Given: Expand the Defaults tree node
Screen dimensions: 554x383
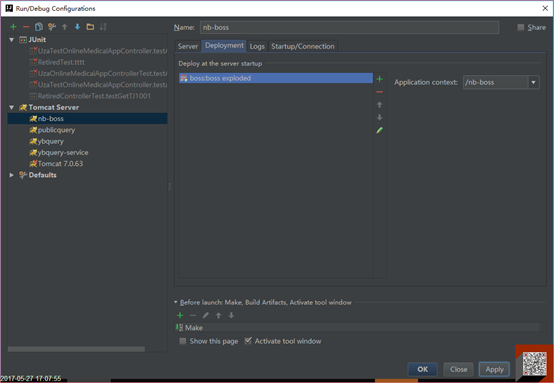Looking at the screenshot, I should click(x=12, y=175).
